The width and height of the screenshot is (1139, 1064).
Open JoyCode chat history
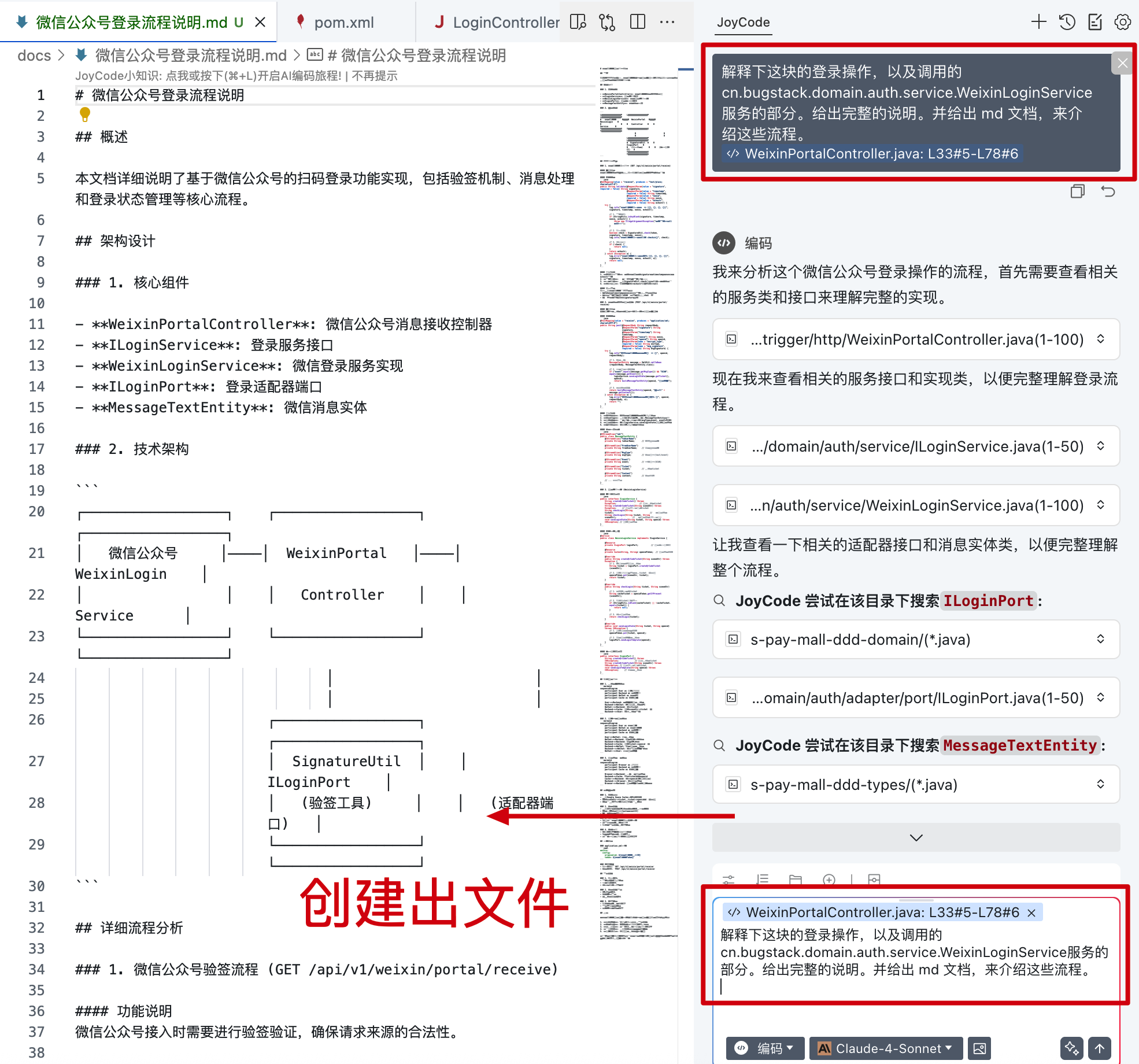click(x=1067, y=22)
